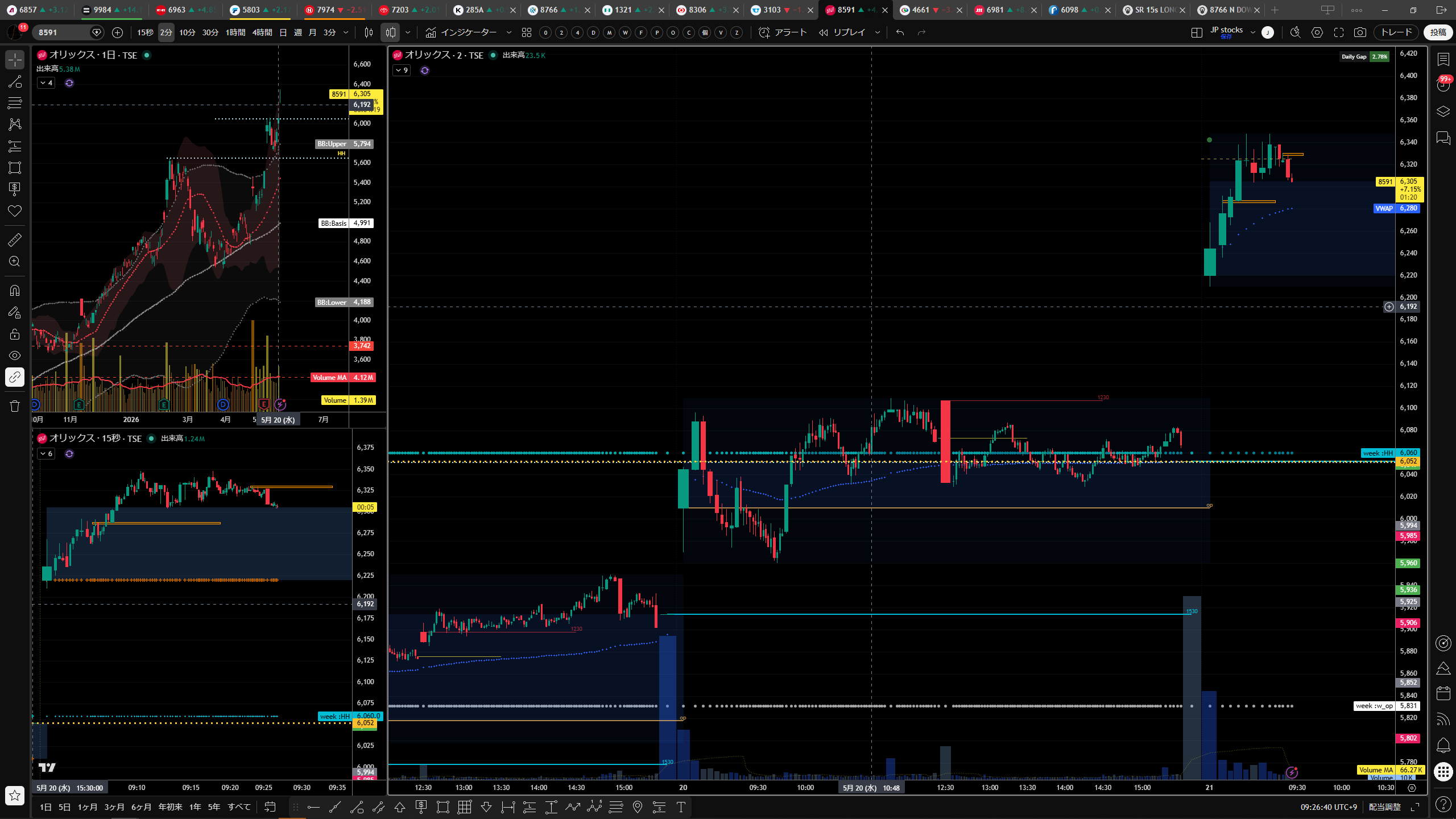This screenshot has height=819, width=1456.
Task: Open the layout setup grid icon
Action: [x=1197, y=32]
